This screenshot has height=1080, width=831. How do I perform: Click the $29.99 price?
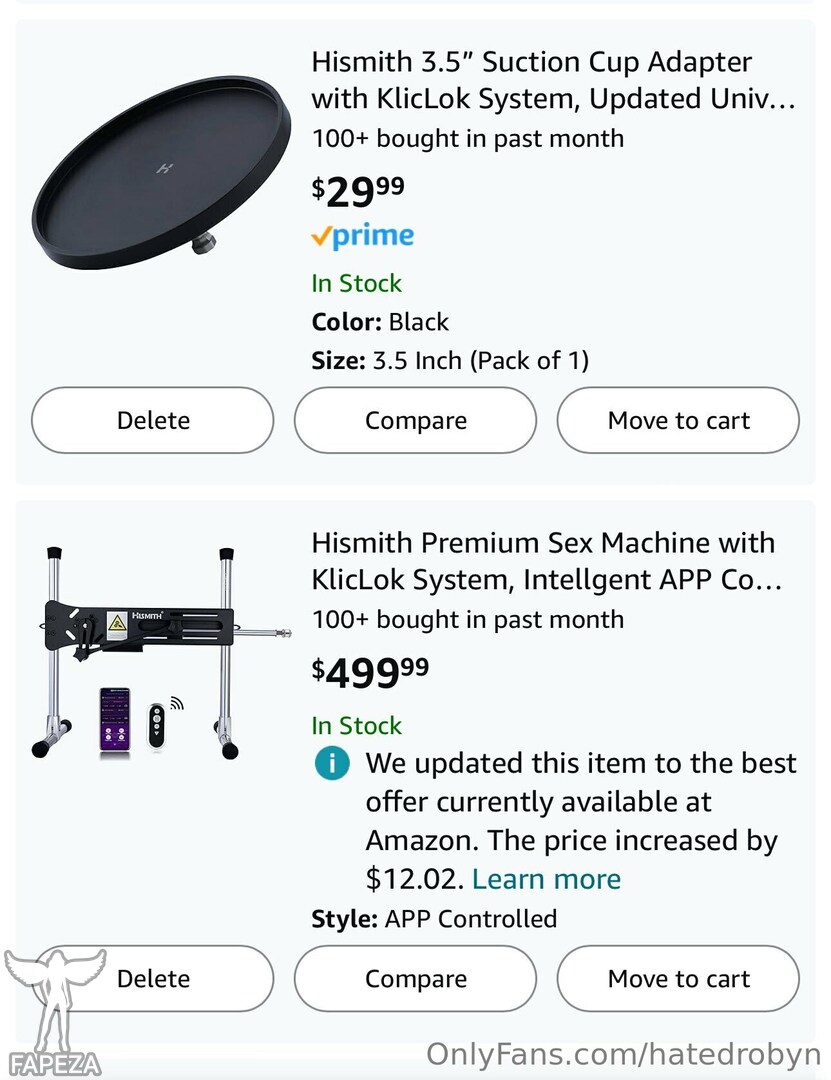tap(358, 191)
